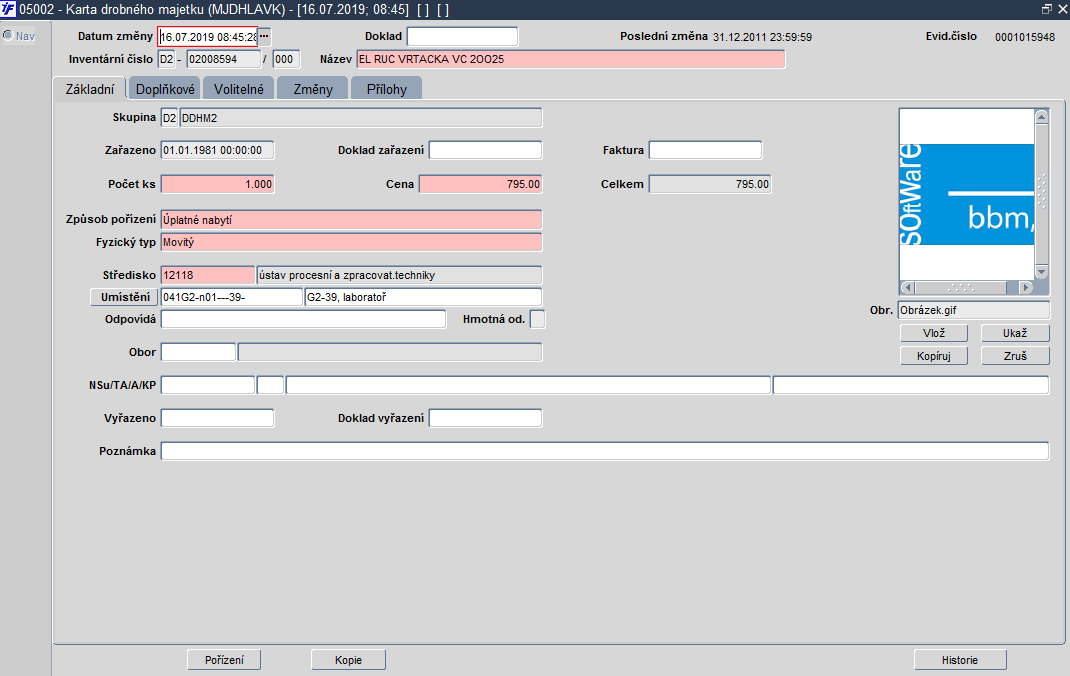Viewport: 1070px width, 676px height.
Task: Click the Zařazeno date field
Action: tap(218, 150)
